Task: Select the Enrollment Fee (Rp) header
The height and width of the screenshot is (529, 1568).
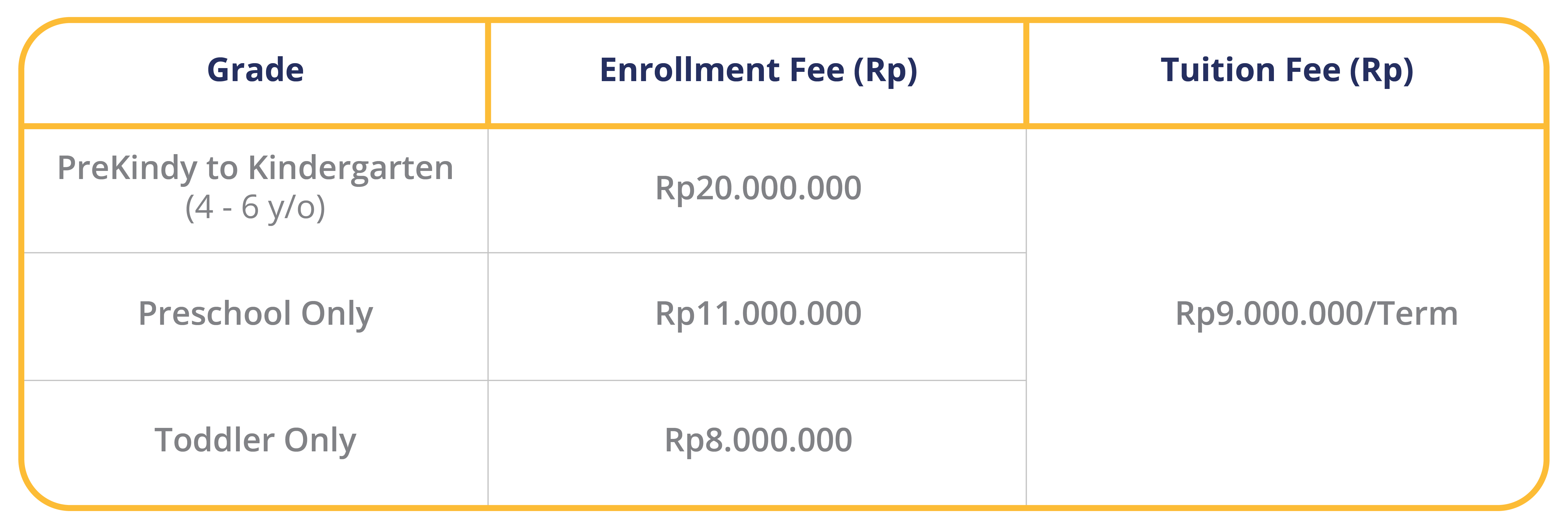Action: [758, 71]
